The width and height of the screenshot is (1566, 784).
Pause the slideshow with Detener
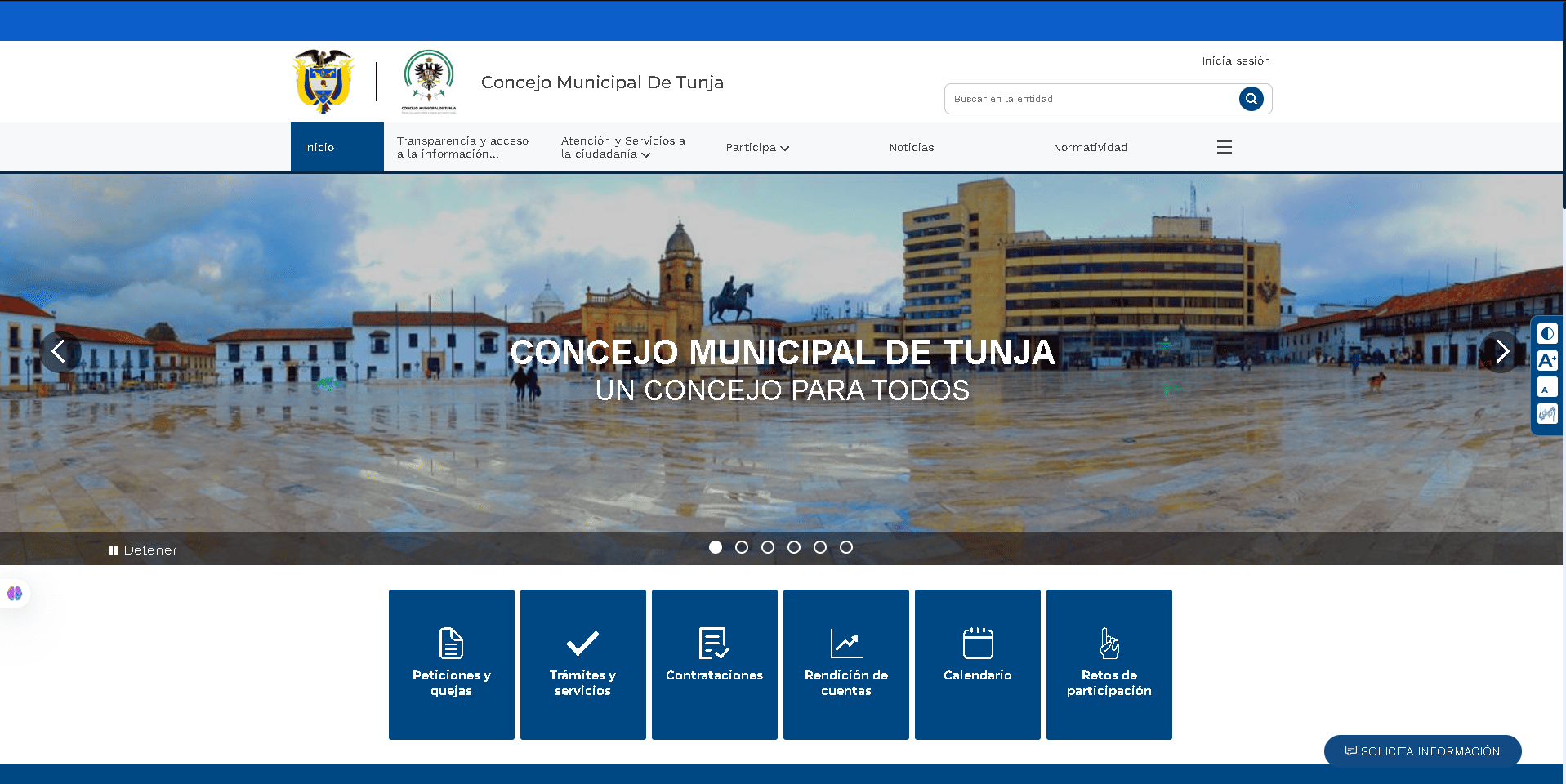[x=144, y=550]
